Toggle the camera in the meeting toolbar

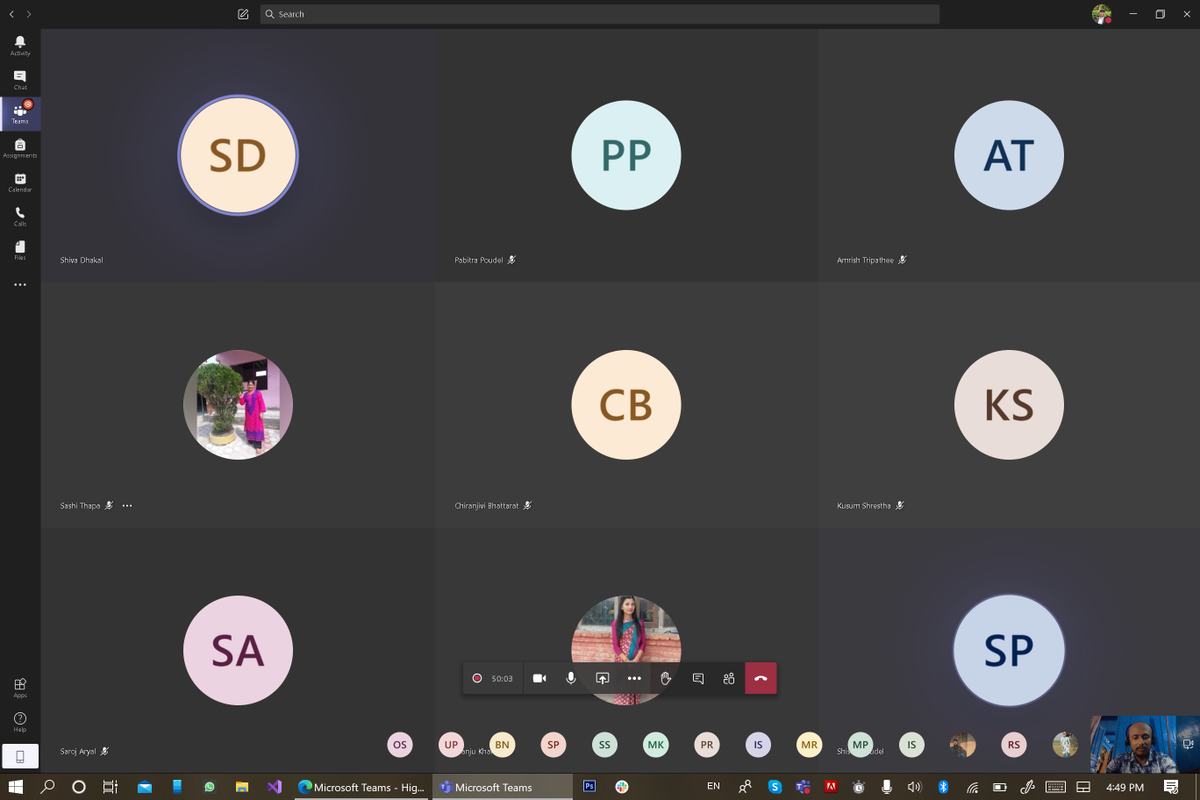coord(539,678)
